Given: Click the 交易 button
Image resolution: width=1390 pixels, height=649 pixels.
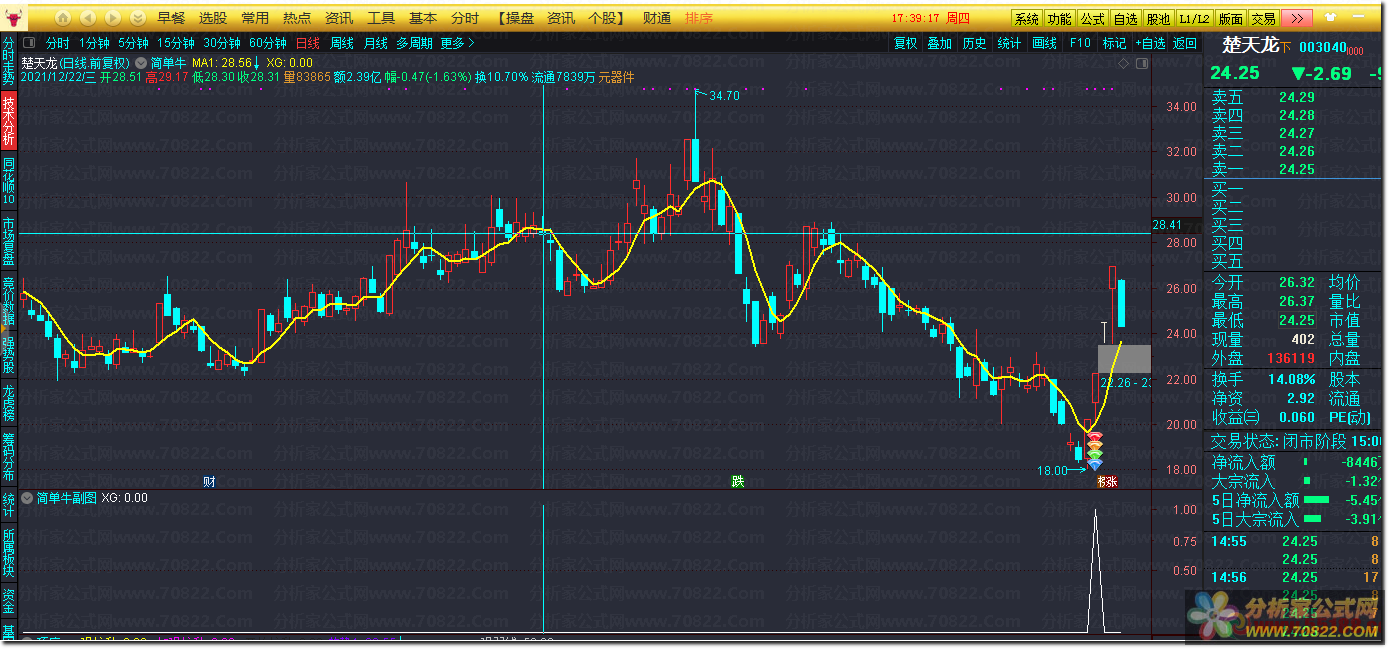Looking at the screenshot, I should 1263,19.
